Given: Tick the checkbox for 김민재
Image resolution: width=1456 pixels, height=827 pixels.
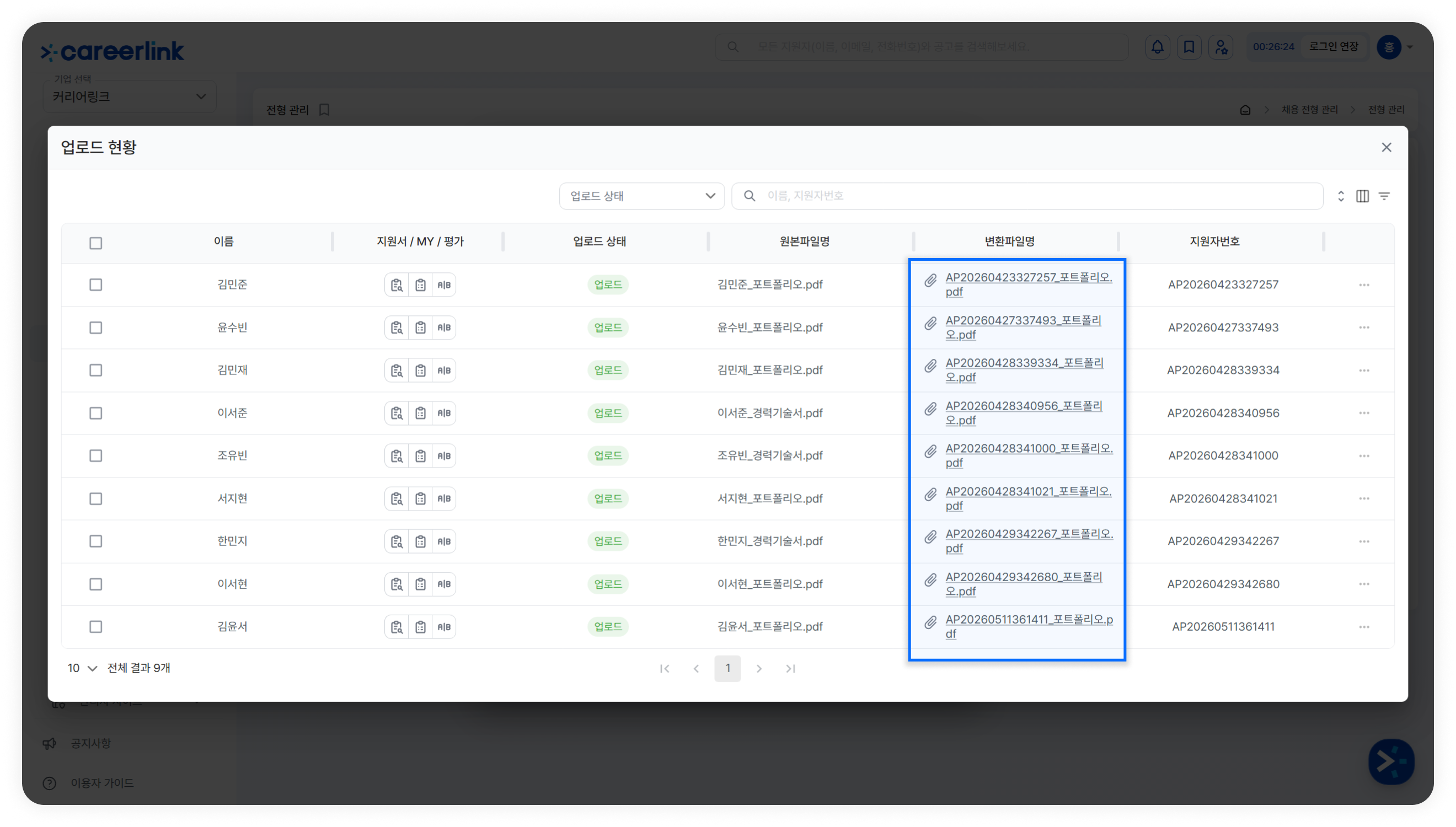Looking at the screenshot, I should coord(95,370).
